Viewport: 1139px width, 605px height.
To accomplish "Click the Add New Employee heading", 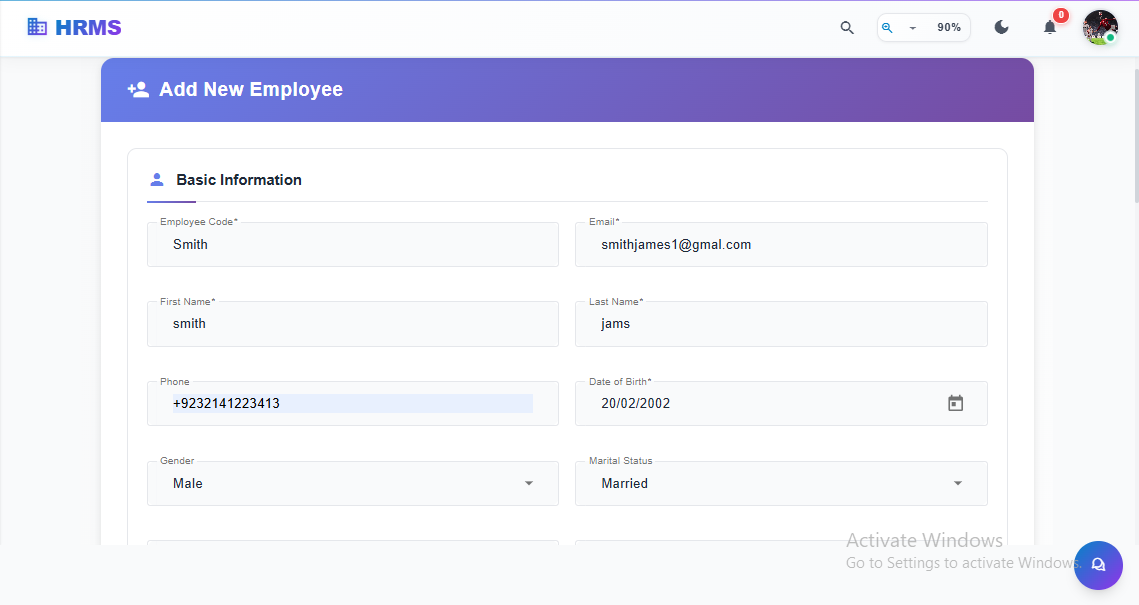I will point(251,89).
